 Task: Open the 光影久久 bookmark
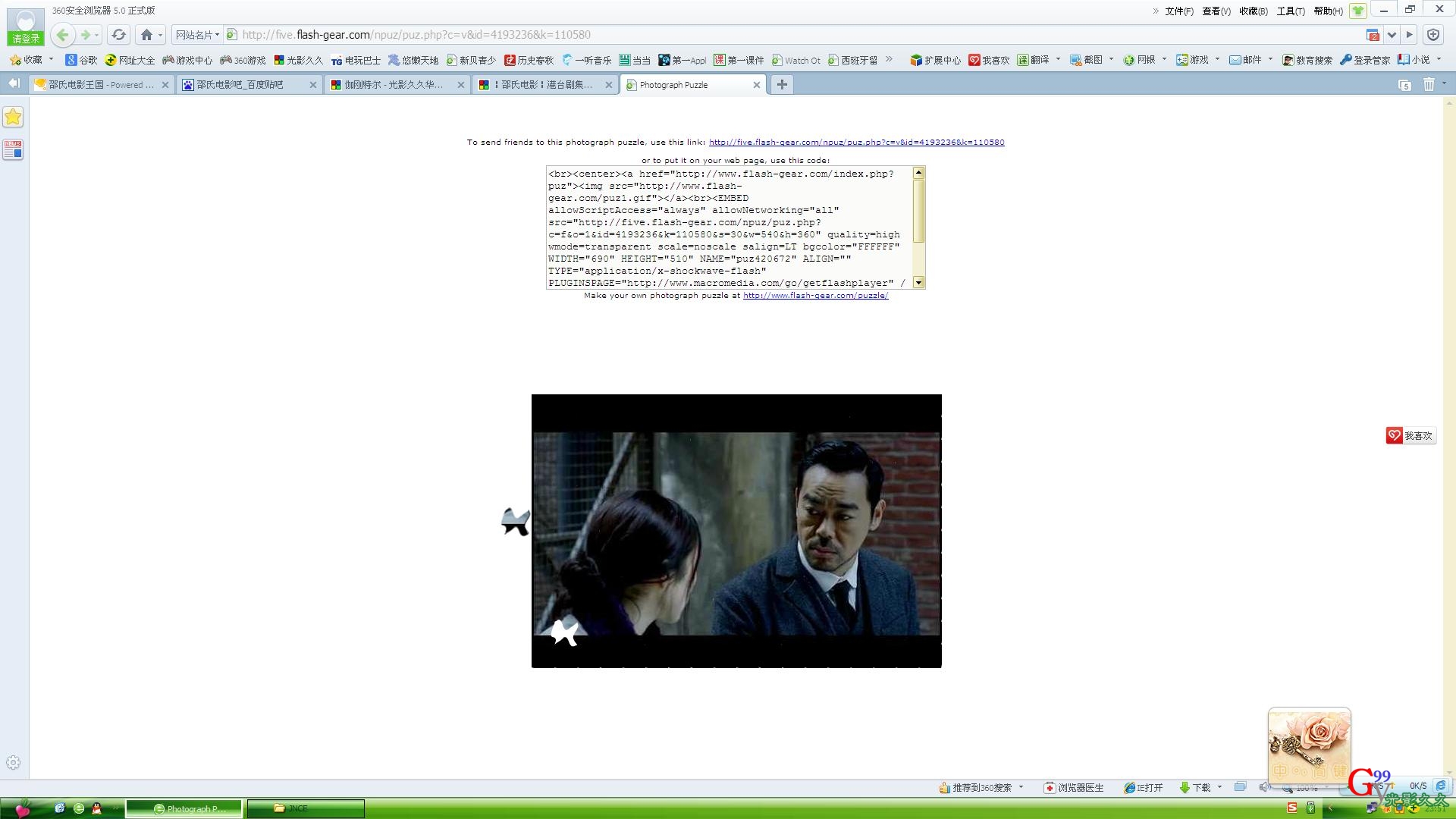(x=298, y=60)
